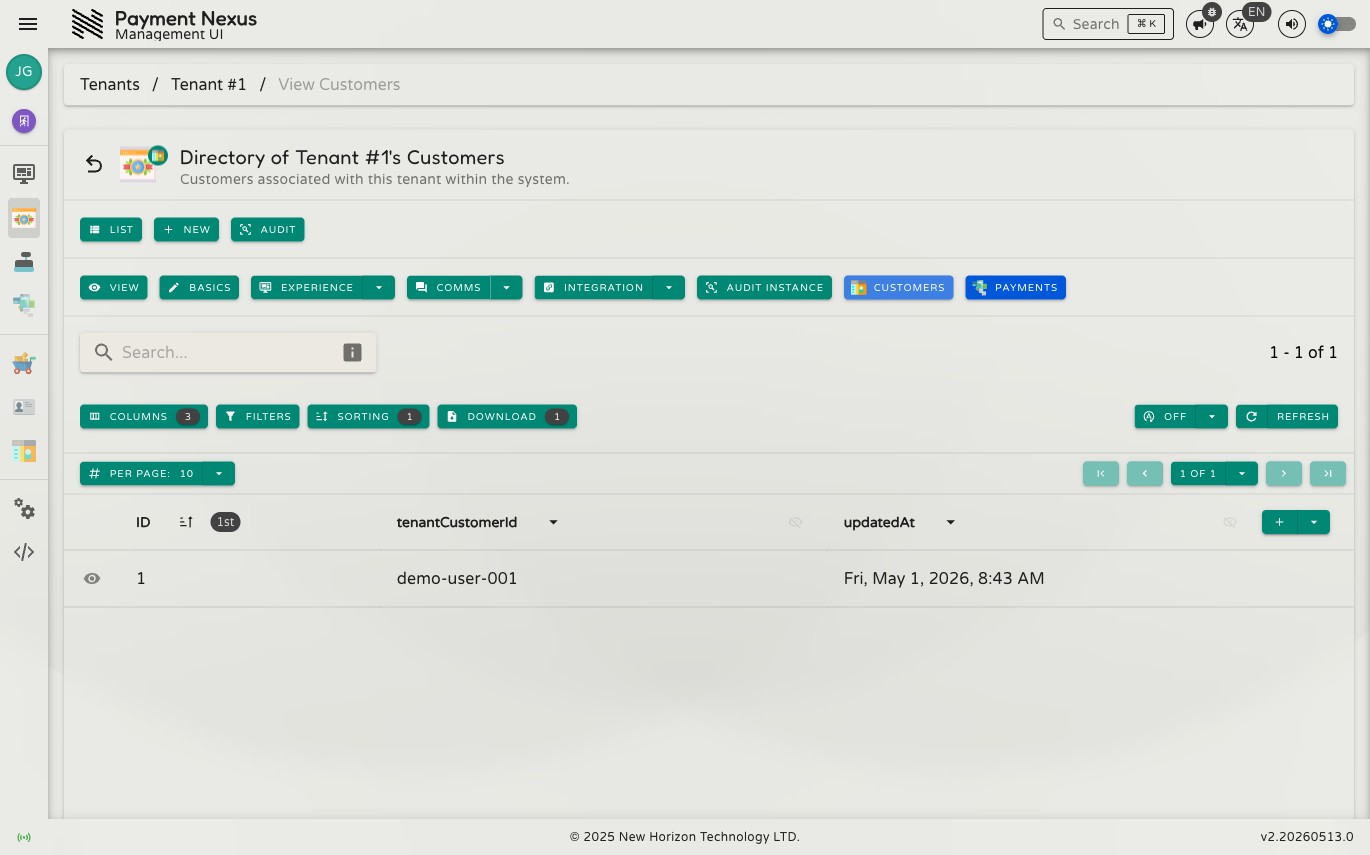Hide the updatedAt column

click(x=1230, y=522)
